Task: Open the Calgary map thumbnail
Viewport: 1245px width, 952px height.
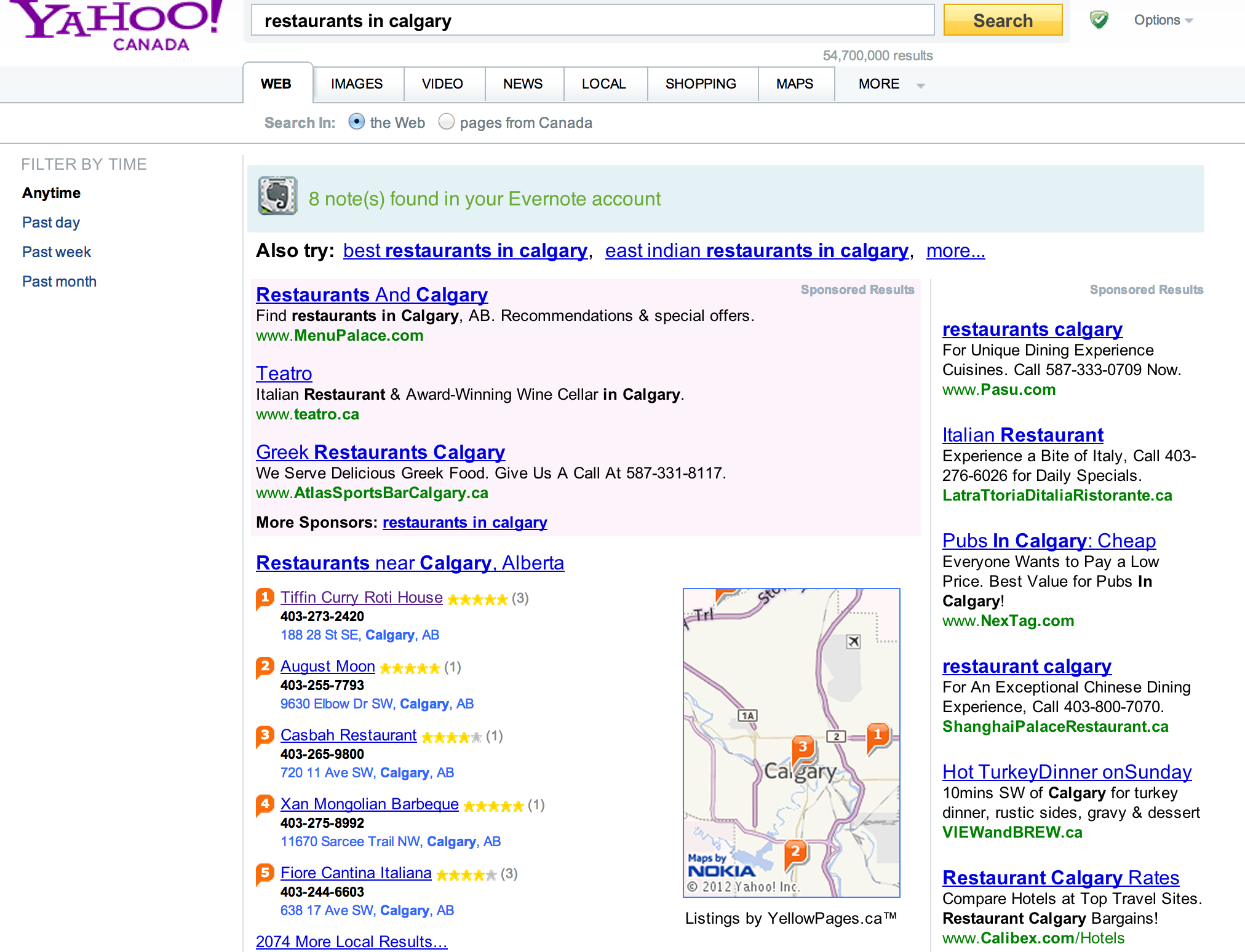Action: coord(792,743)
